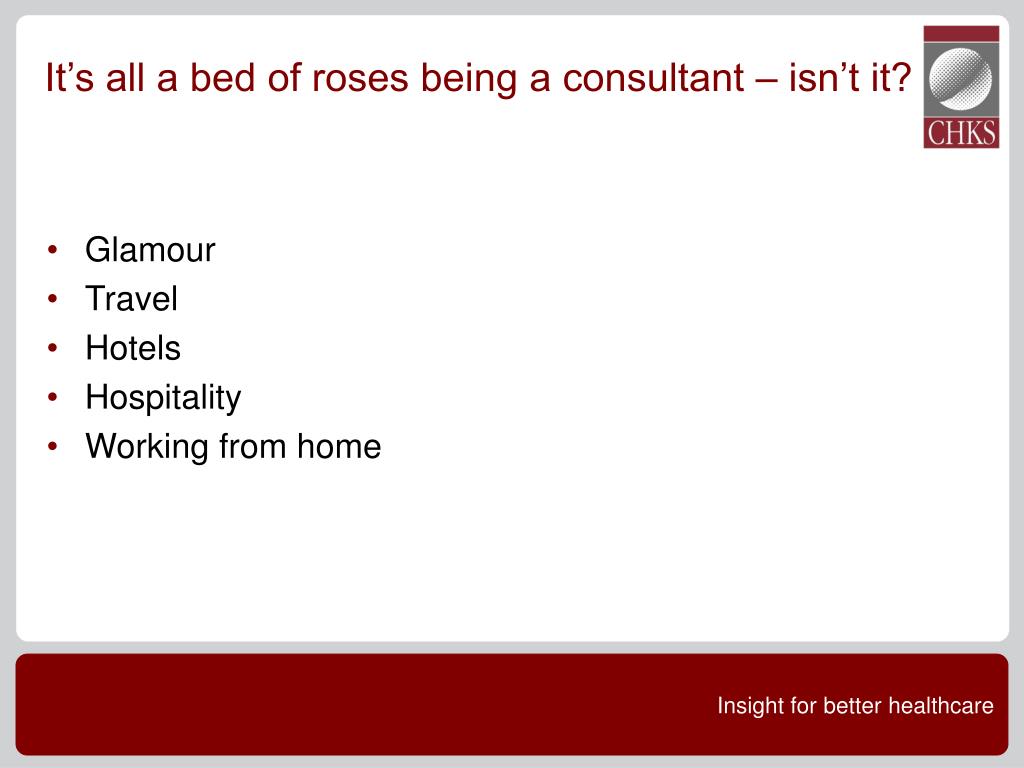Select the Glamour bullet item
The image size is (1024, 768).
[x=150, y=249]
